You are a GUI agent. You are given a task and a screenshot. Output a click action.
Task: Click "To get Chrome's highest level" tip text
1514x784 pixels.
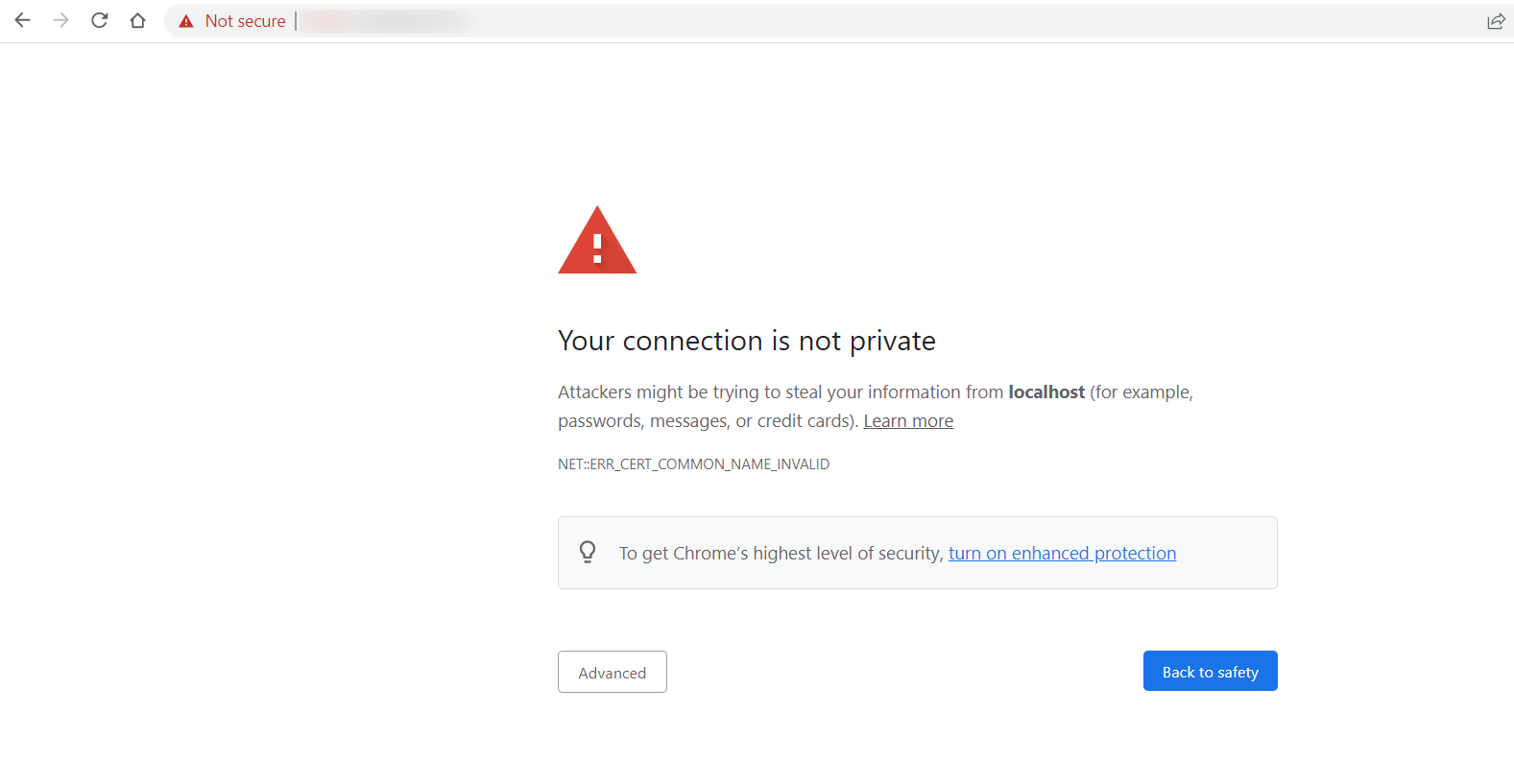click(781, 554)
